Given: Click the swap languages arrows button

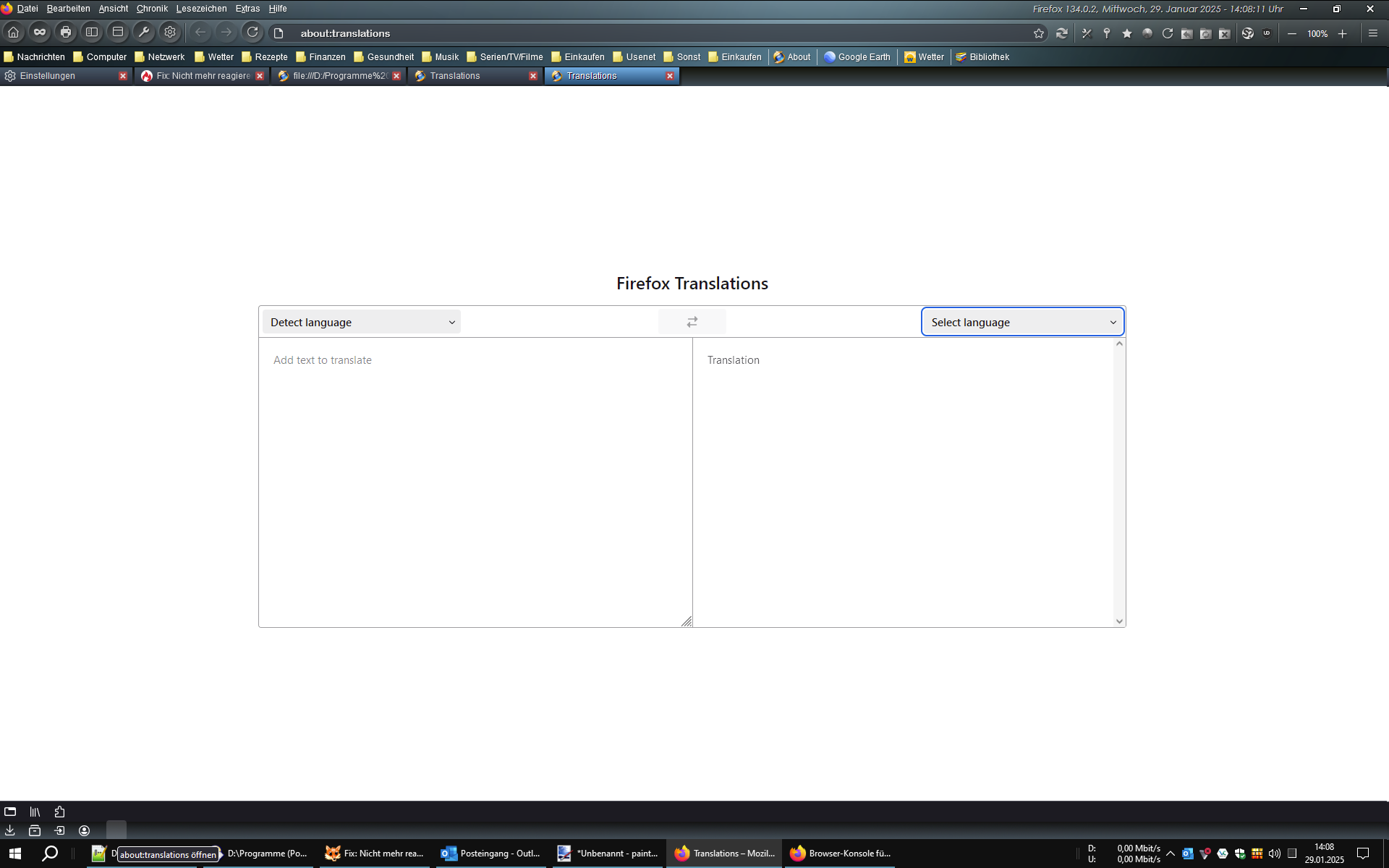Looking at the screenshot, I should (x=692, y=322).
